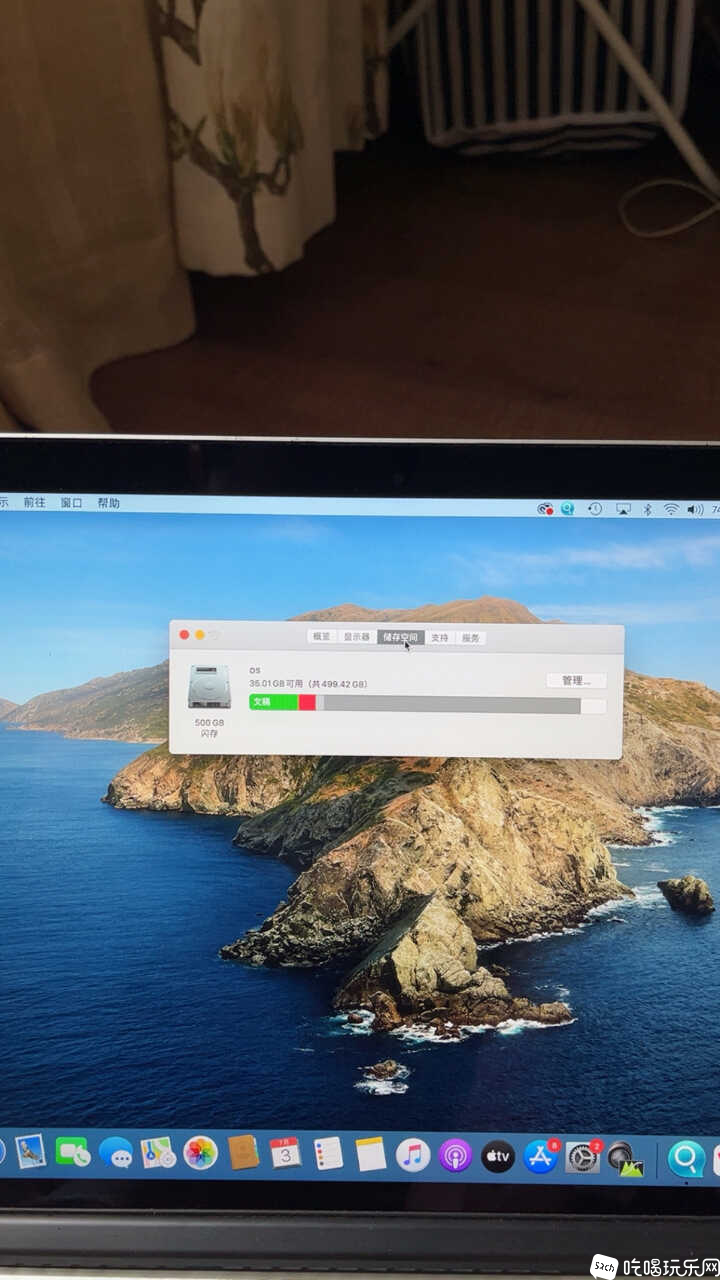Click the text 35.01 GB 可用
720x1280 pixels.
click(x=276, y=684)
